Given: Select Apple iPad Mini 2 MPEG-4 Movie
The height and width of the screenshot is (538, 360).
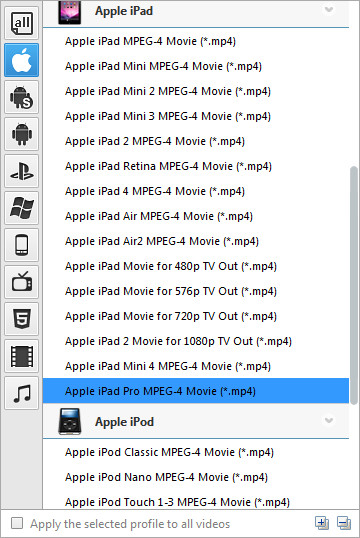Looking at the screenshot, I should pyautogui.click(x=196, y=91).
